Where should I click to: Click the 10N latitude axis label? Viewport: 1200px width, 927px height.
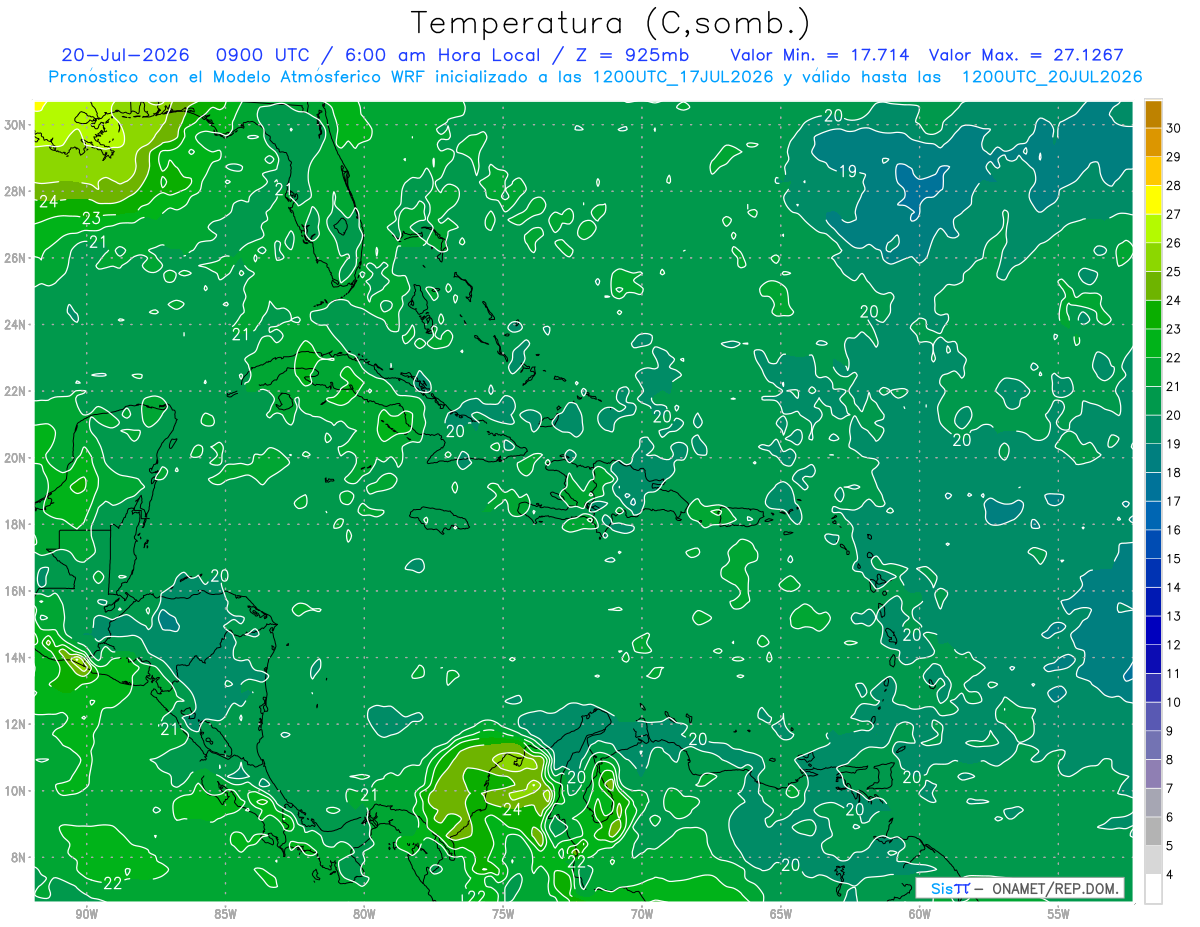15,791
